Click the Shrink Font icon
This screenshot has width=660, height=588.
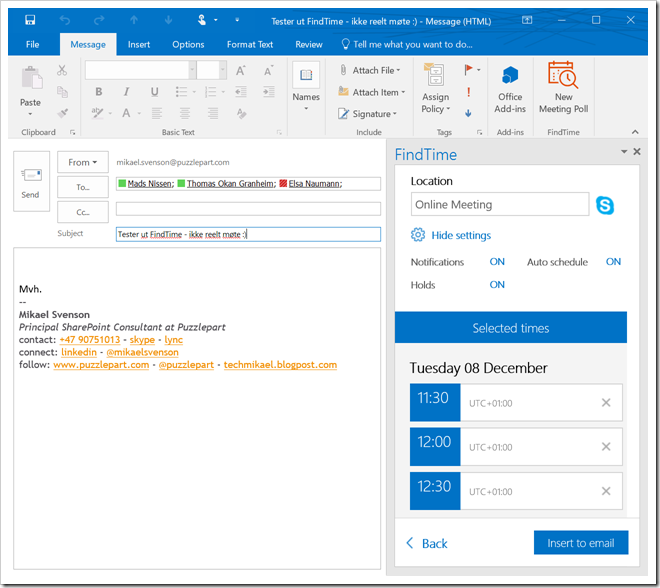tap(269, 70)
